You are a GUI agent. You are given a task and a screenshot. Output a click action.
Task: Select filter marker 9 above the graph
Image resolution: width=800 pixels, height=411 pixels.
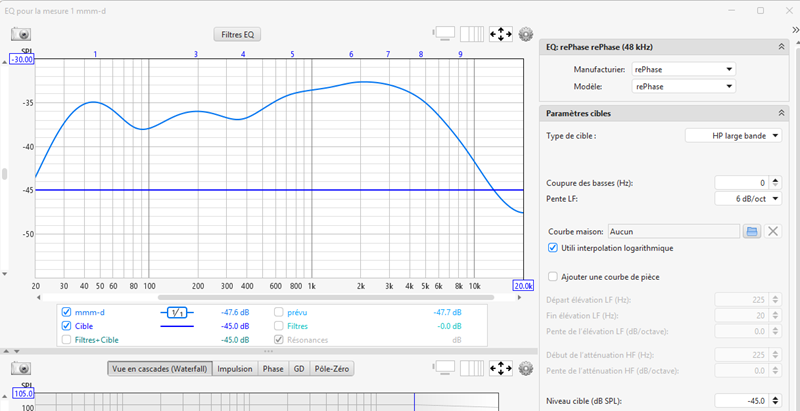[460, 54]
